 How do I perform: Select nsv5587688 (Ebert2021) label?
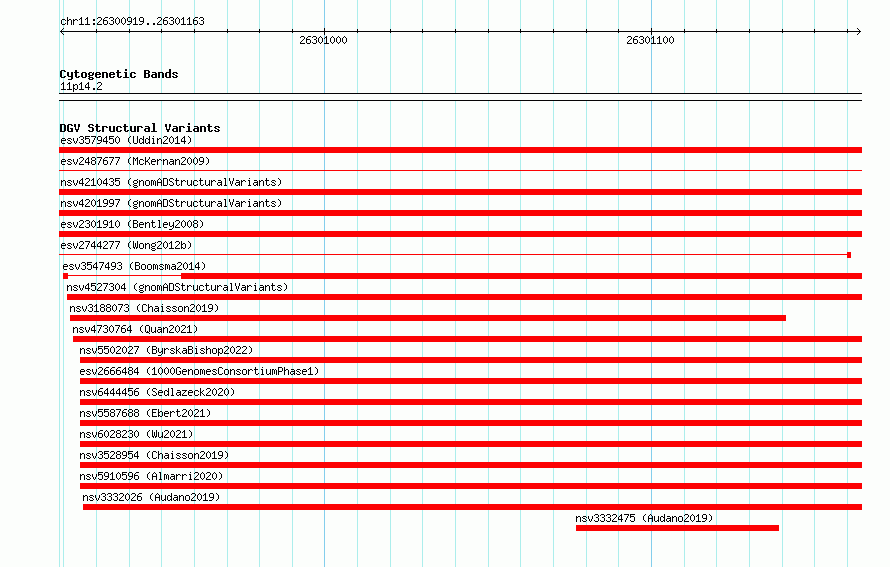[145, 413]
